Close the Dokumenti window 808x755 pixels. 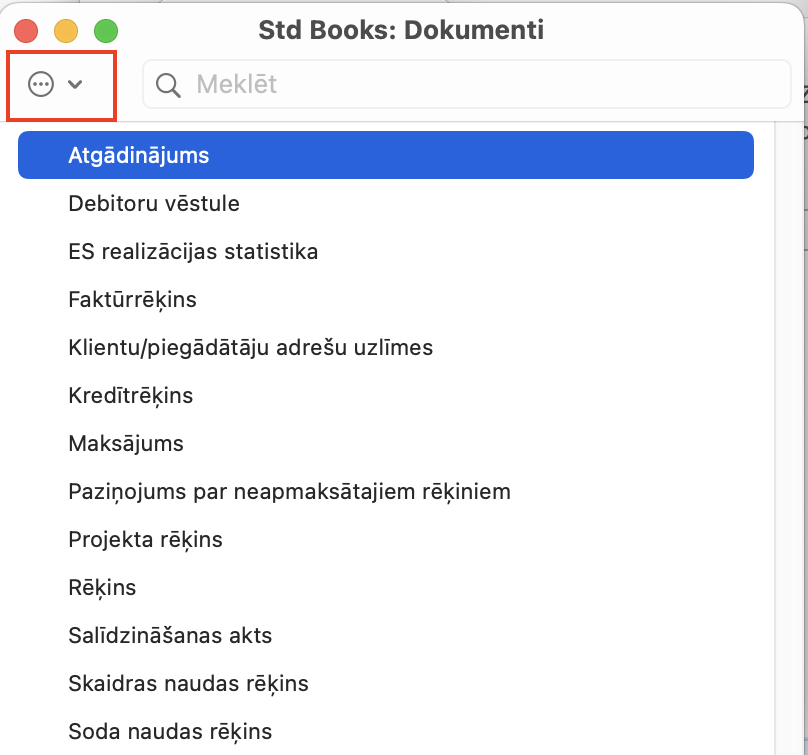(26, 31)
